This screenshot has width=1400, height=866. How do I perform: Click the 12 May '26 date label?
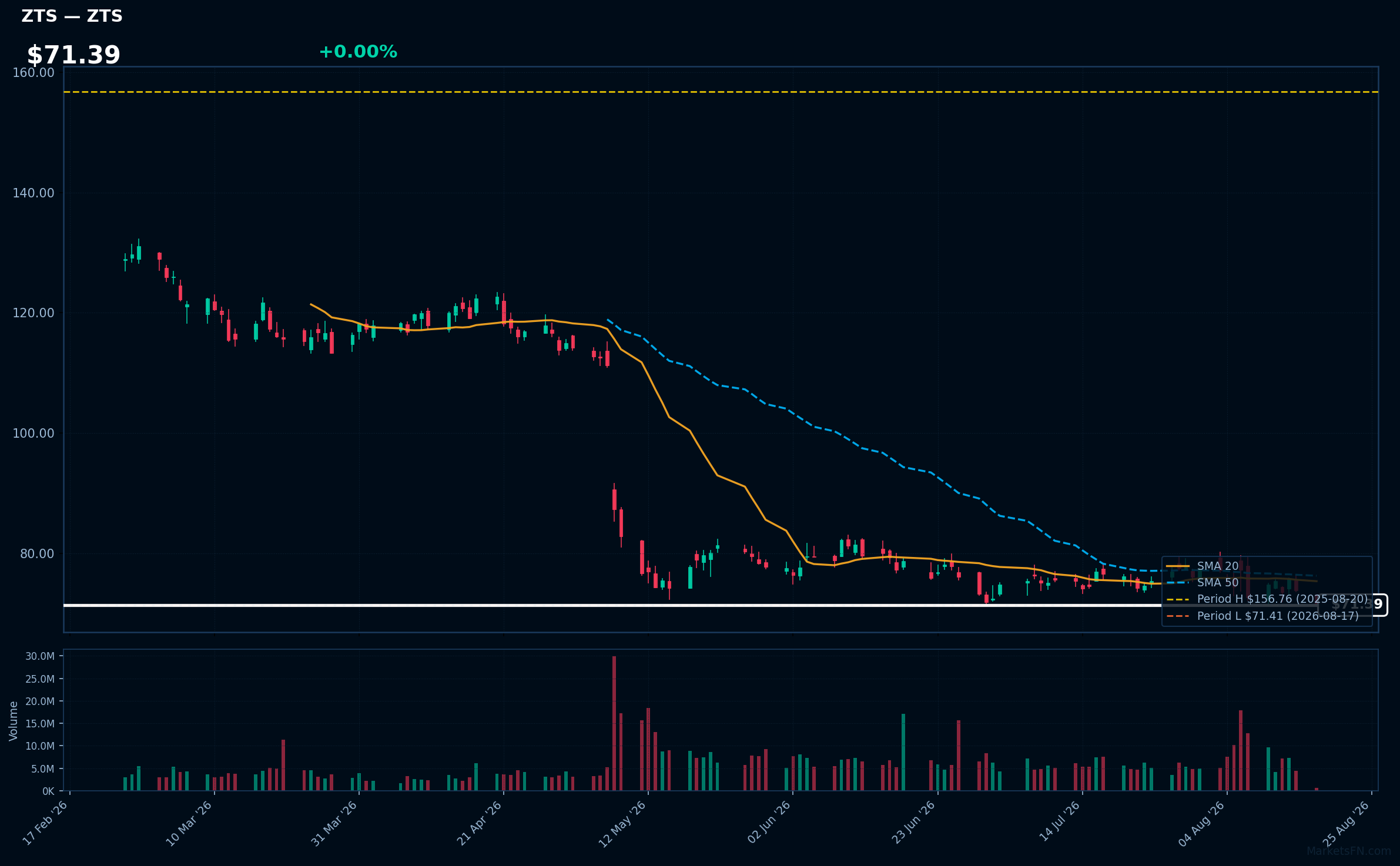[622, 824]
